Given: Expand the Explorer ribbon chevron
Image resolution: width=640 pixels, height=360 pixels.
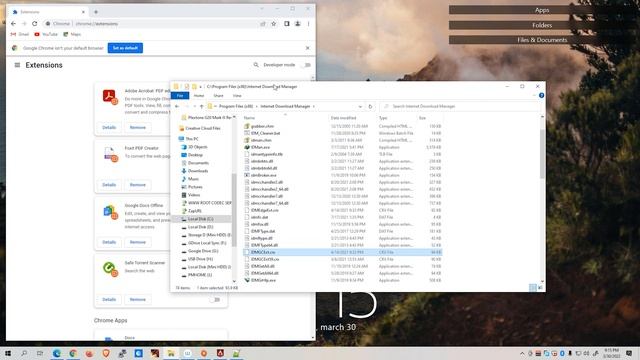Looking at the screenshot, I should click(x=534, y=96).
